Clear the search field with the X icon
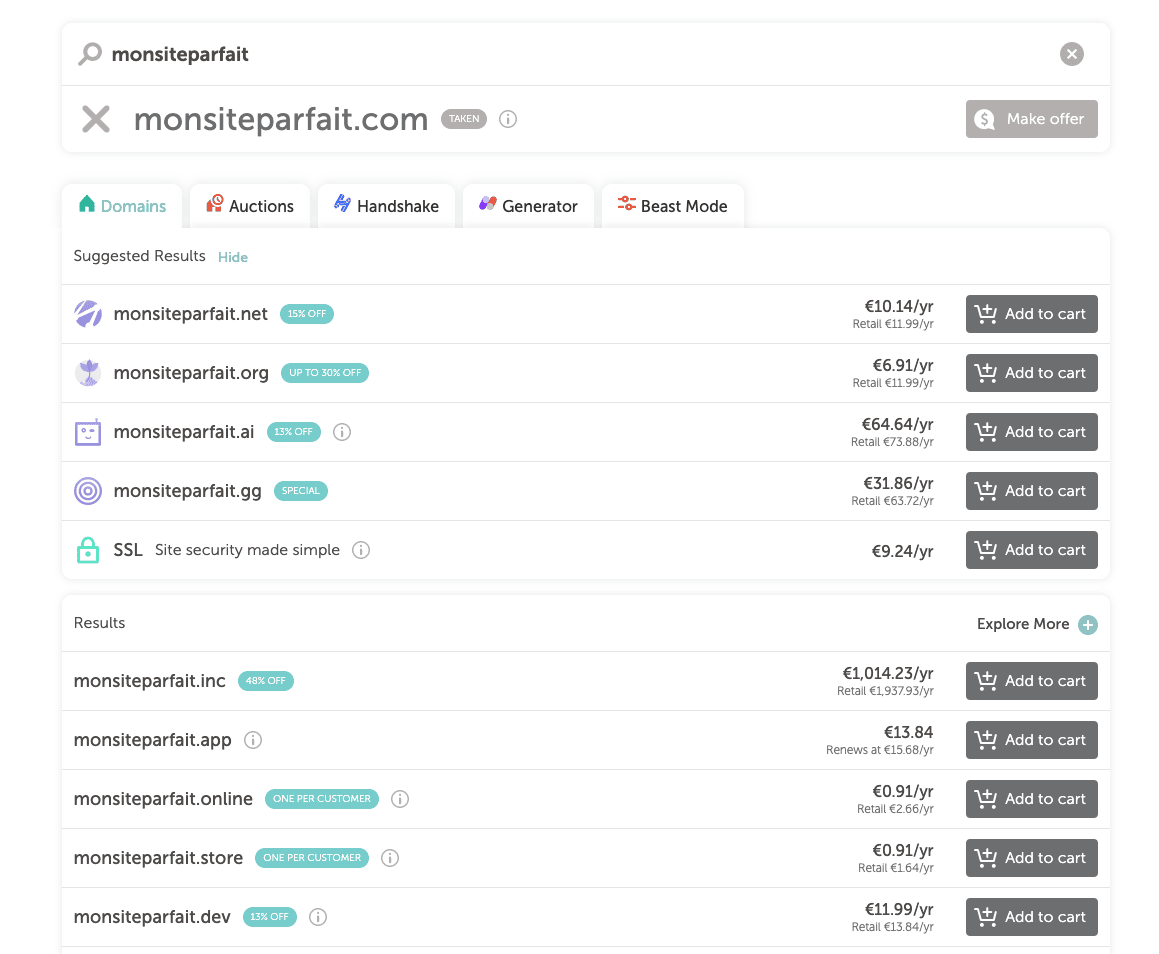The width and height of the screenshot is (1159, 954). (1071, 54)
